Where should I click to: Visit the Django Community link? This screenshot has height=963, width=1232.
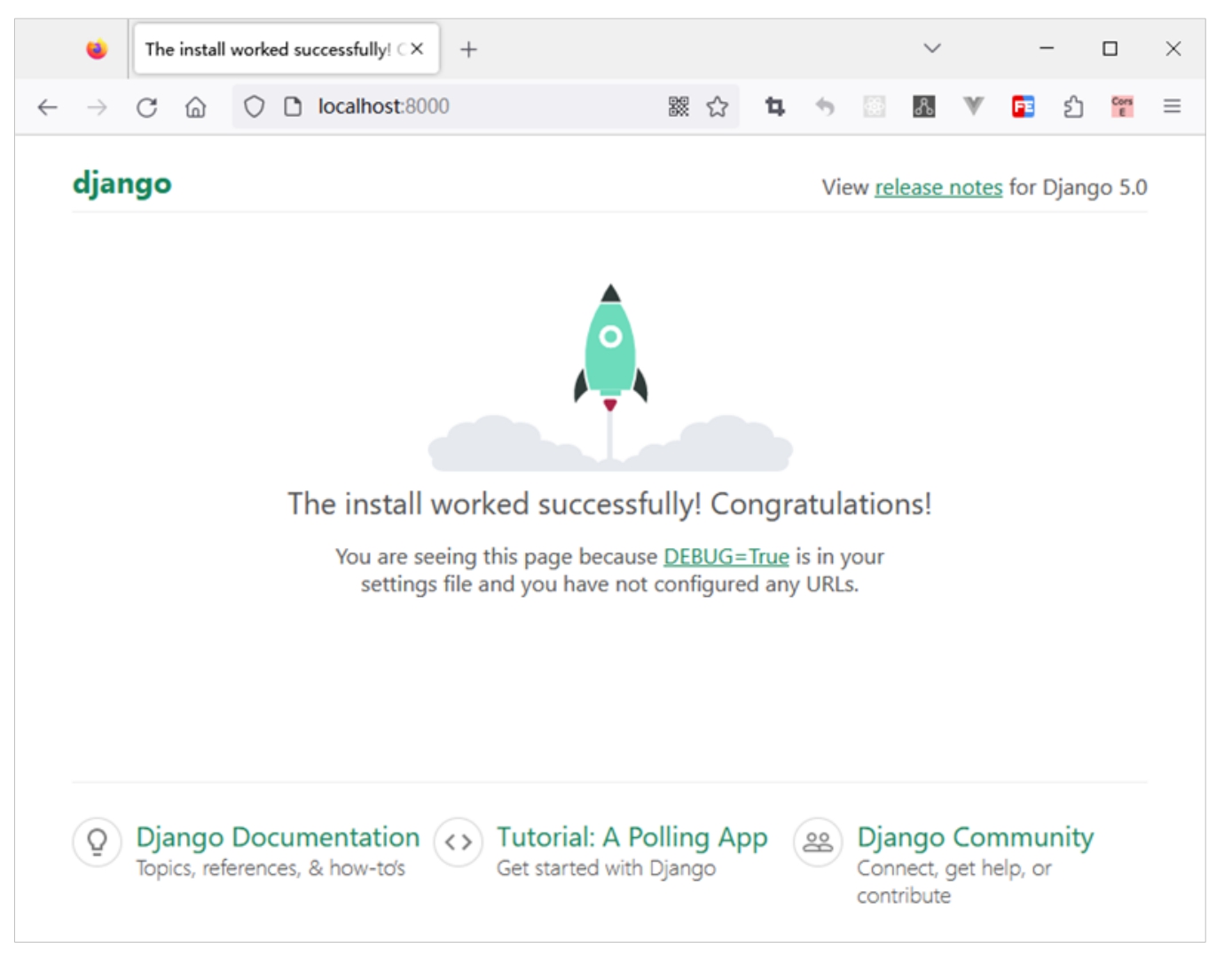tap(975, 837)
